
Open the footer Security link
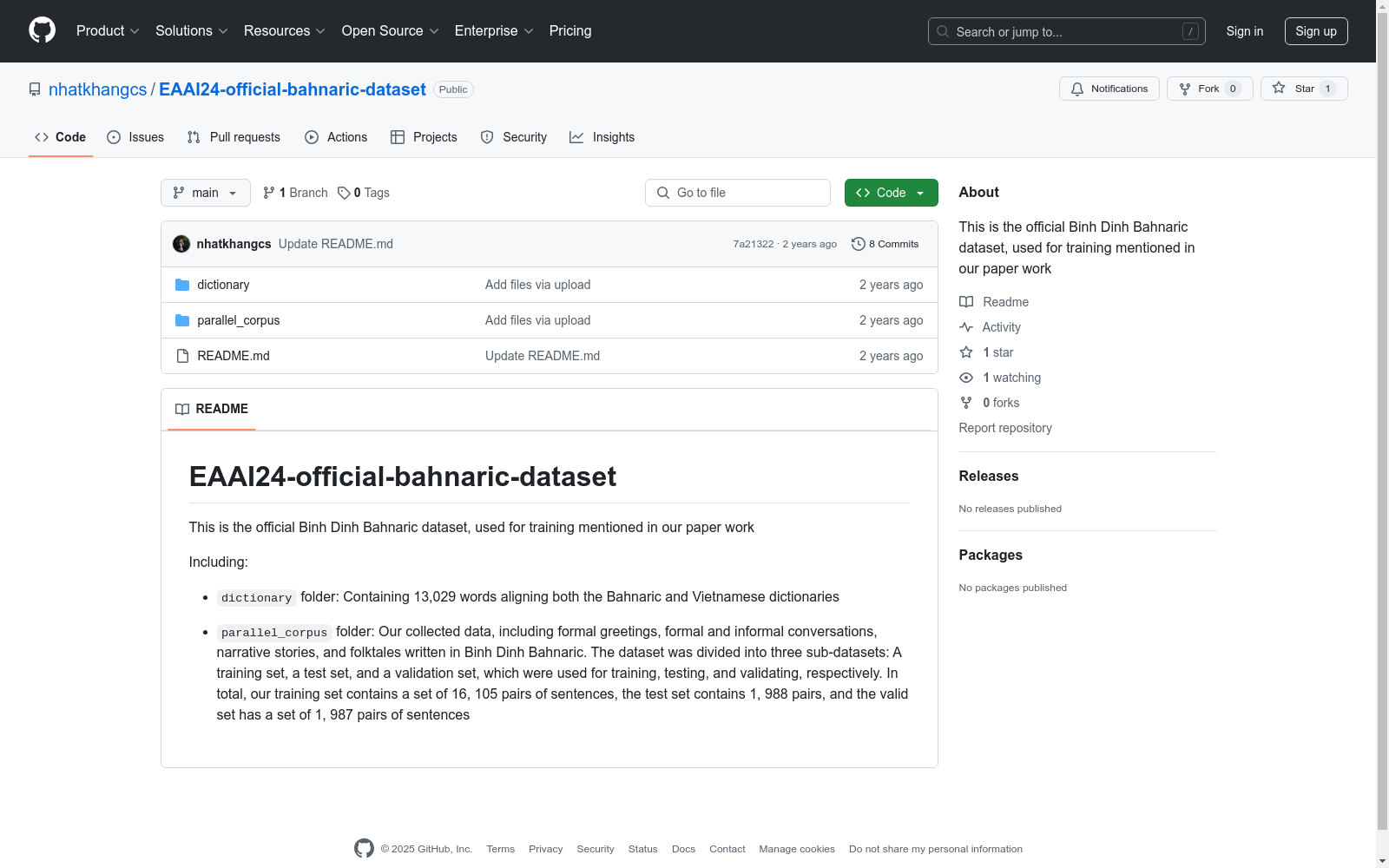[596, 849]
